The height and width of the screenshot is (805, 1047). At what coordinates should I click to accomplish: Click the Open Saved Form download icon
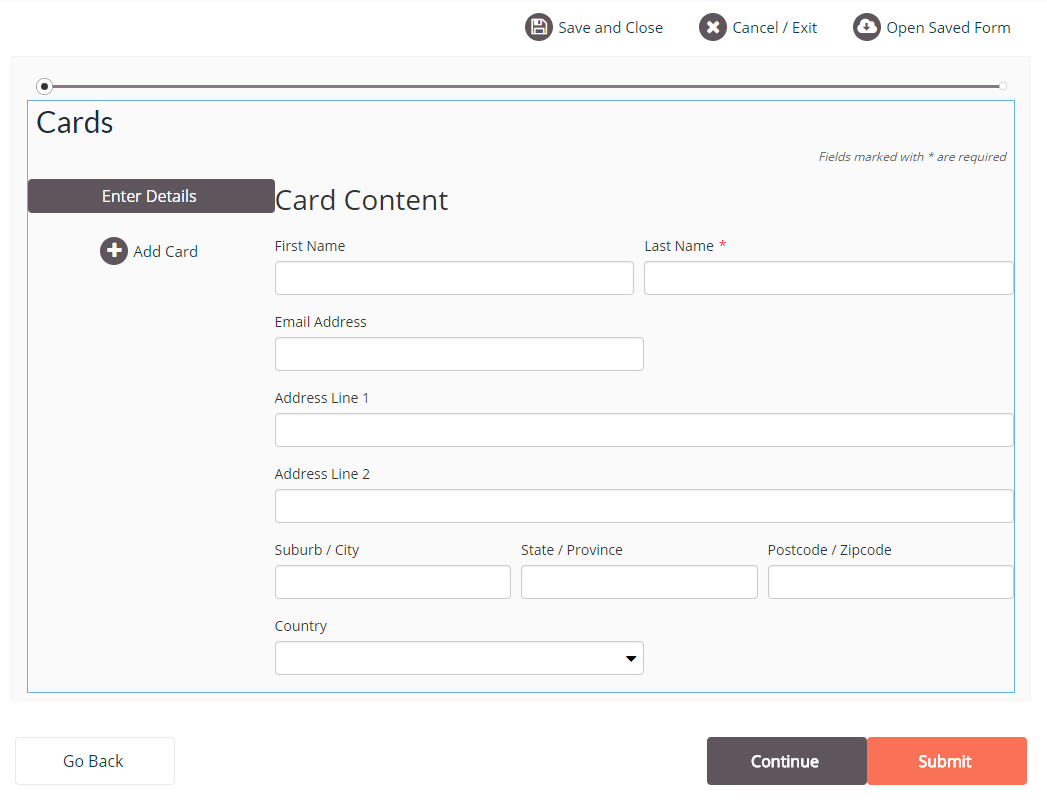[x=866, y=27]
